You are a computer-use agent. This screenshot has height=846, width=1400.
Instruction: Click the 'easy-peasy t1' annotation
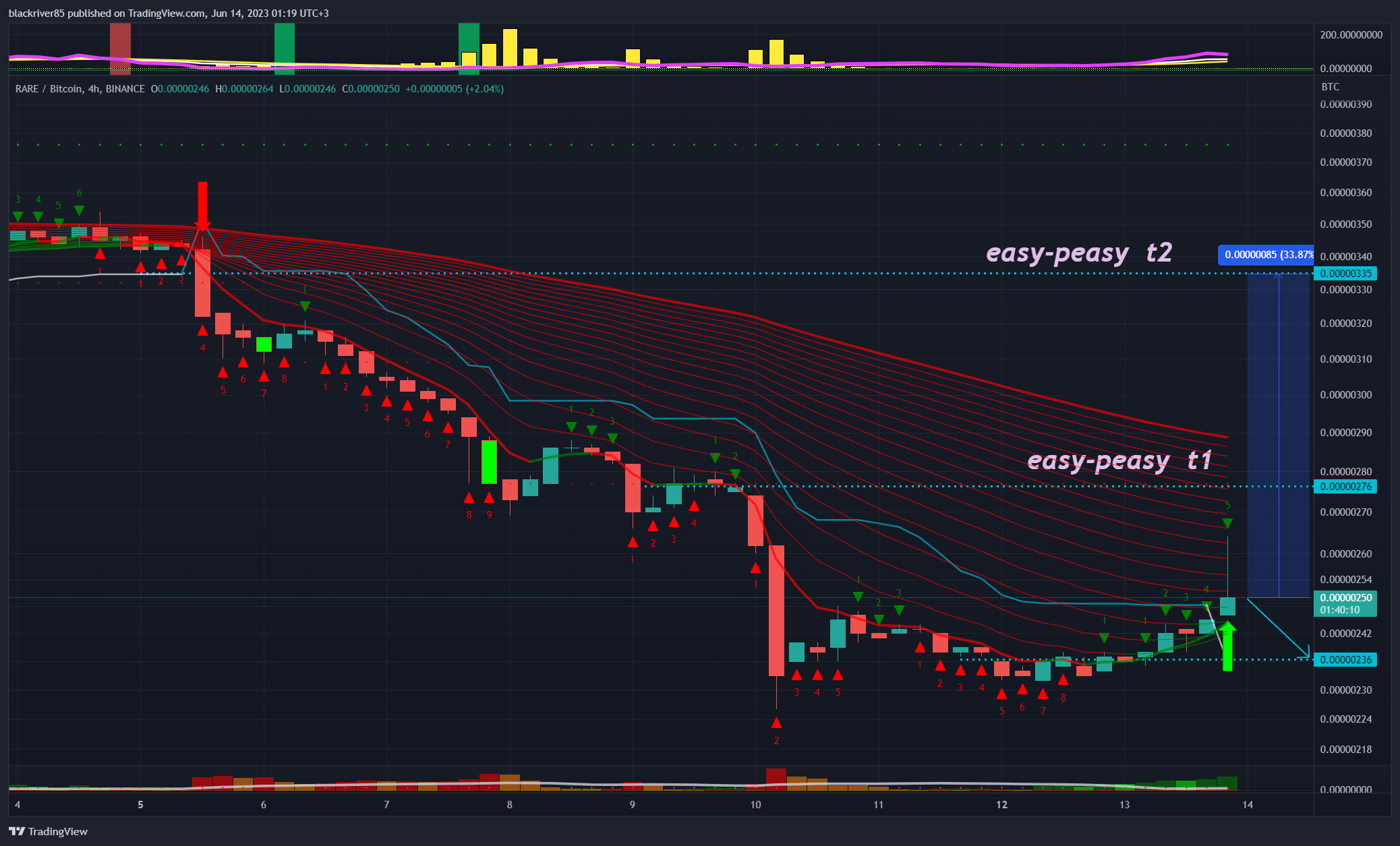[x=1119, y=460]
